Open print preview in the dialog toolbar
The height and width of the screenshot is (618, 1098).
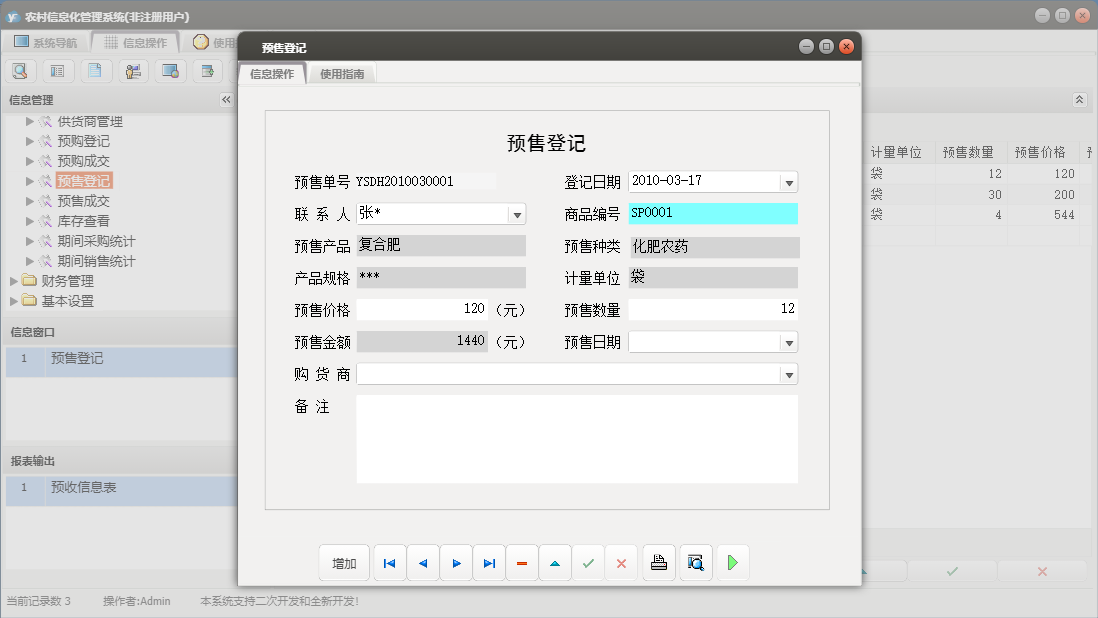(695, 562)
